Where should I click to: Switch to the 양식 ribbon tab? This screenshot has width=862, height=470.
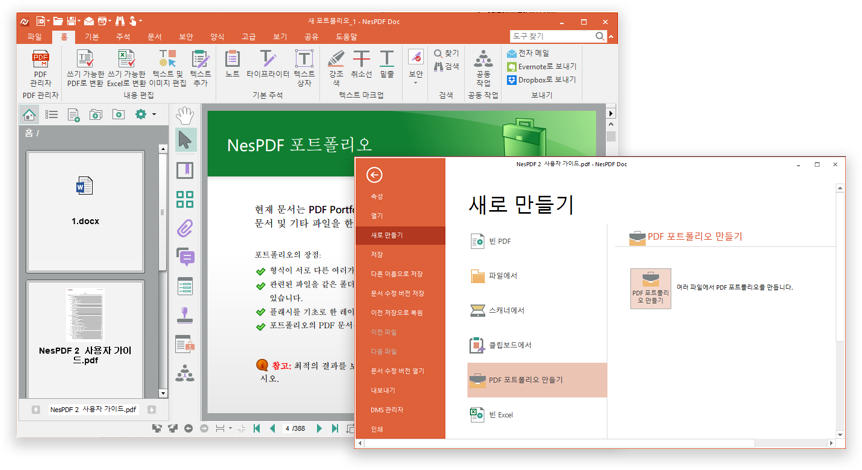217,37
